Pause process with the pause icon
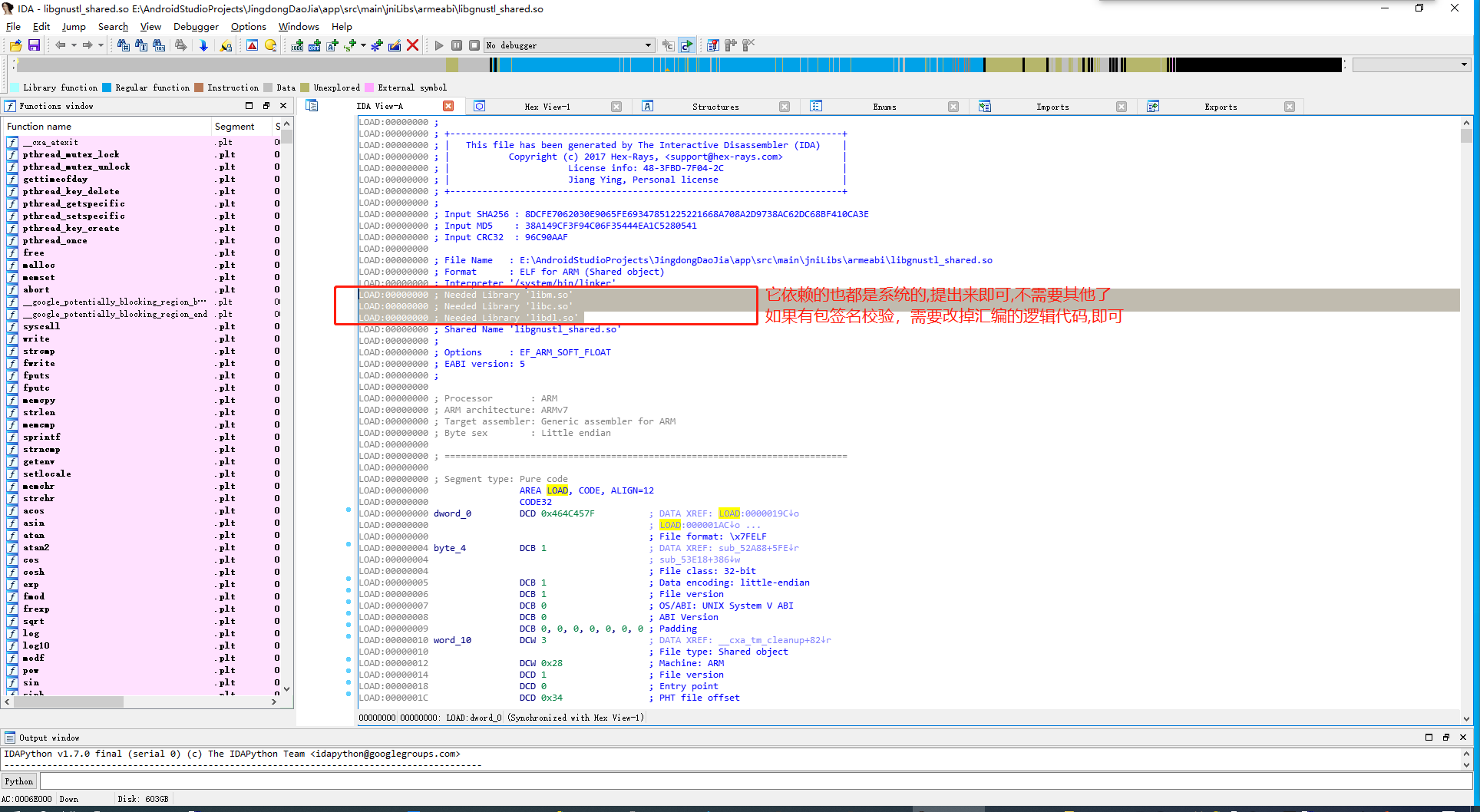The width and height of the screenshot is (1480, 812). point(457,45)
